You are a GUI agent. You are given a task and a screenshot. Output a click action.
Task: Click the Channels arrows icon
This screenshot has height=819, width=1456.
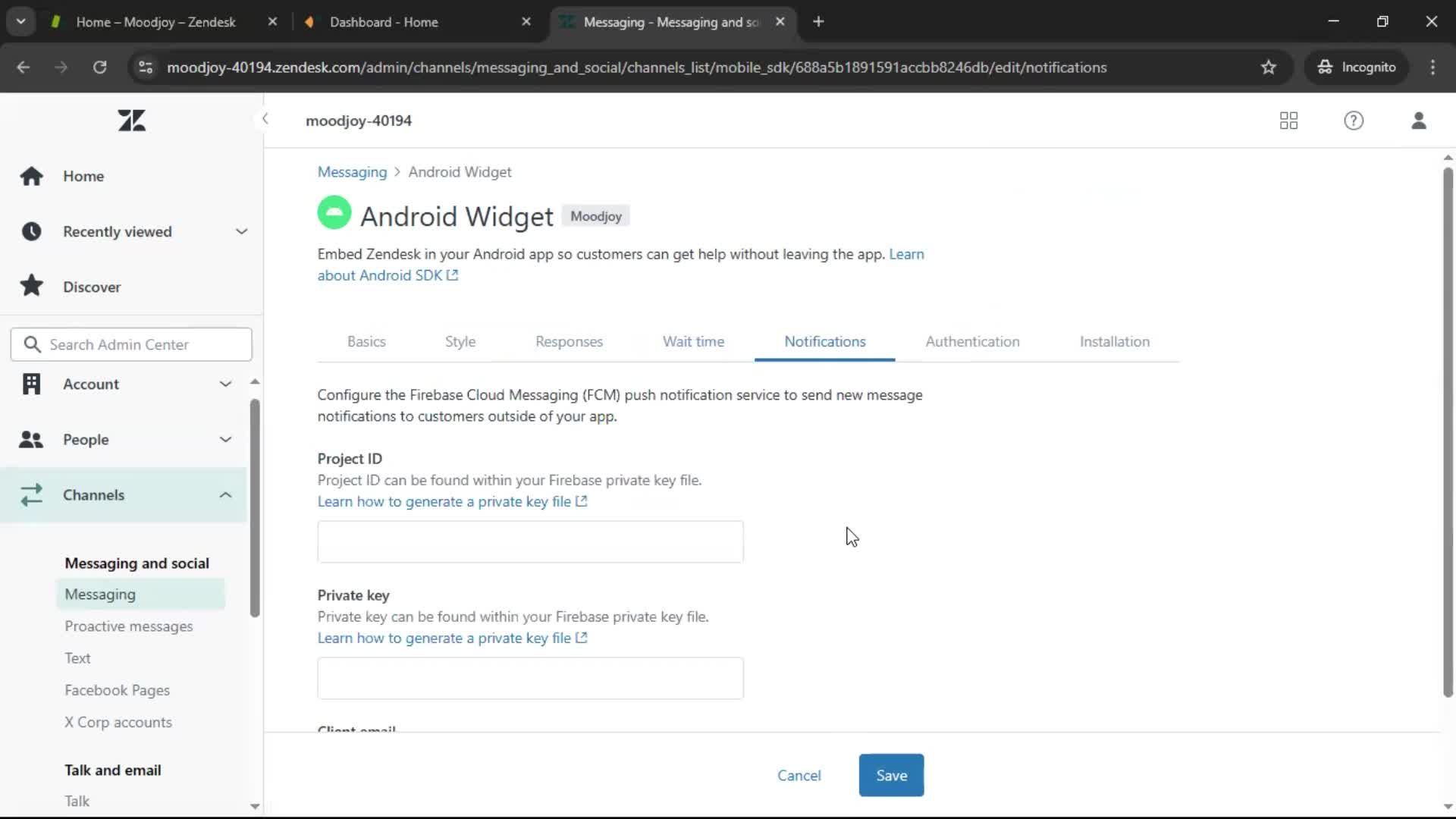click(31, 495)
